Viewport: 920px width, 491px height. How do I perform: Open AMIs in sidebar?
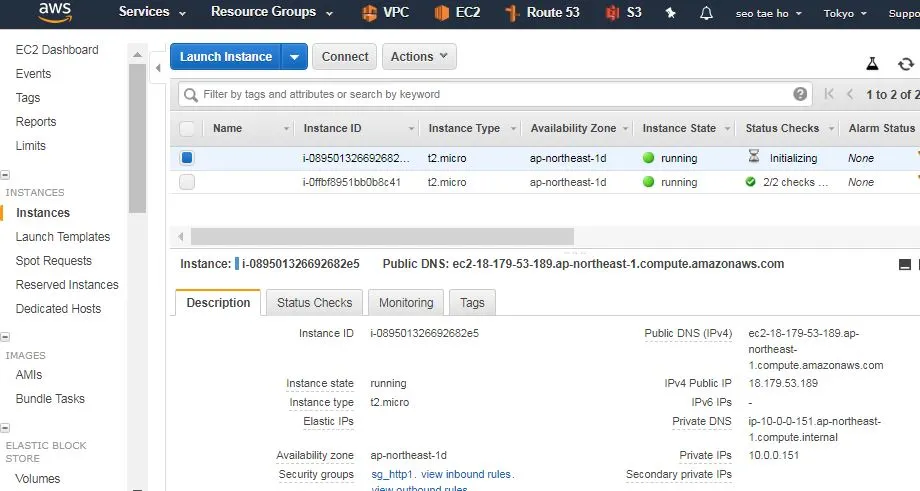click(x=29, y=375)
